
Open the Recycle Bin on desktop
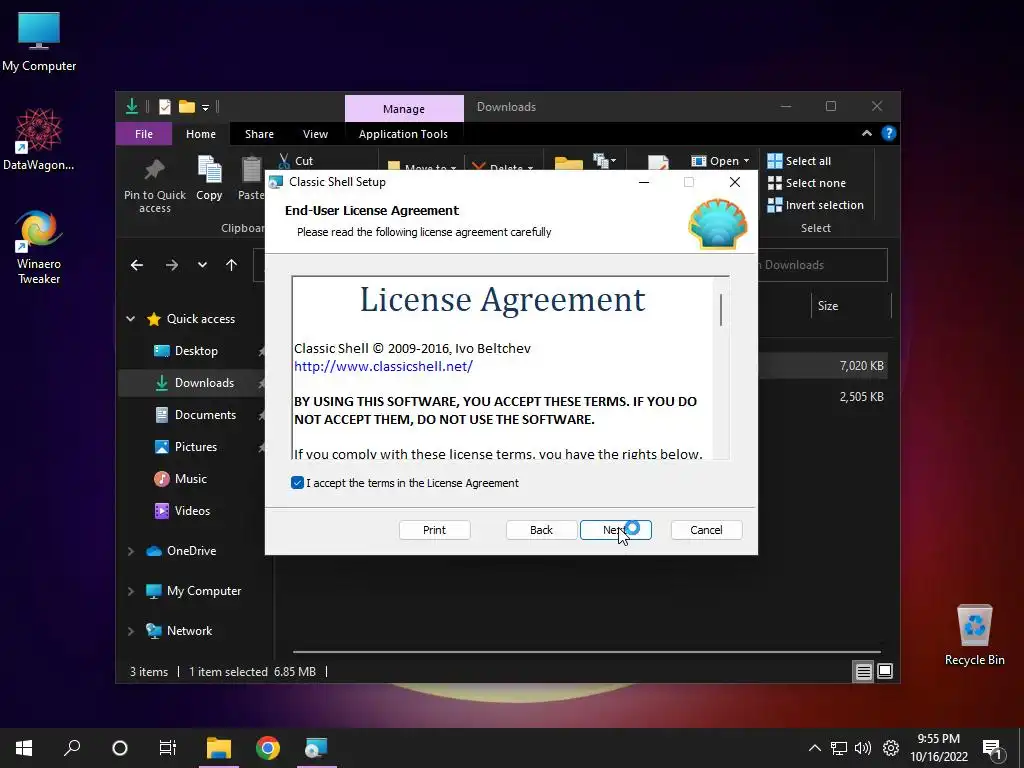tap(974, 635)
